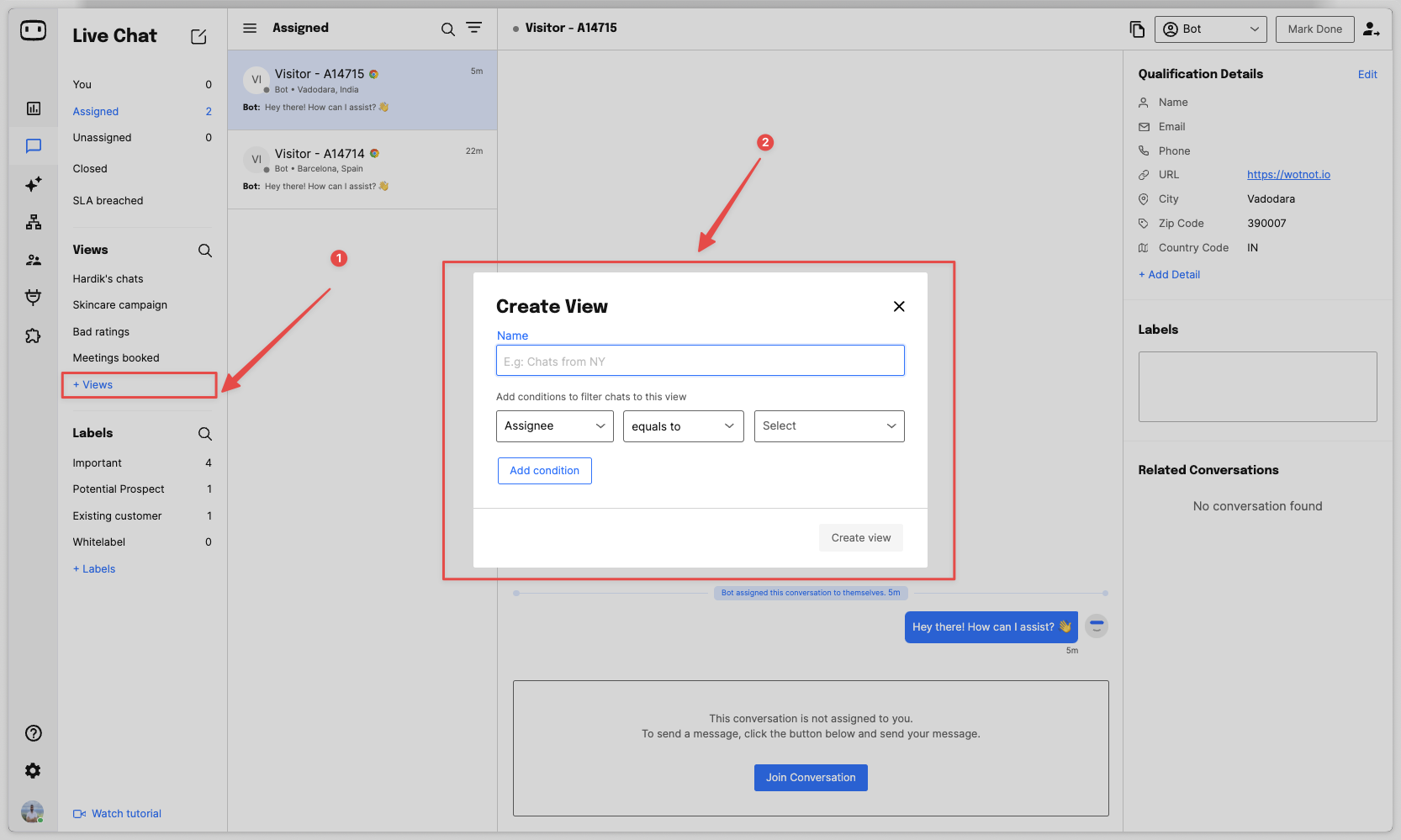
Task: Search conversations in the Assigned list
Action: click(448, 29)
